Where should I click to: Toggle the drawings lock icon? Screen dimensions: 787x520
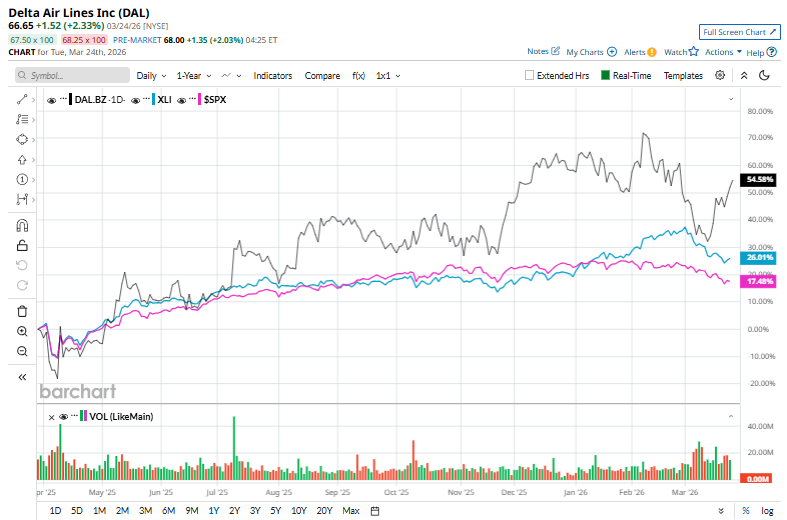point(22,245)
